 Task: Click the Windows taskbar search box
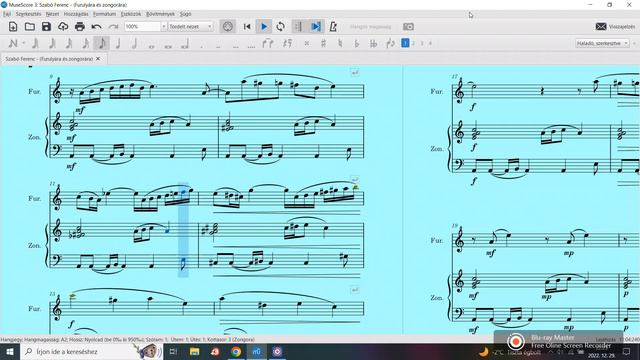(x=91, y=351)
